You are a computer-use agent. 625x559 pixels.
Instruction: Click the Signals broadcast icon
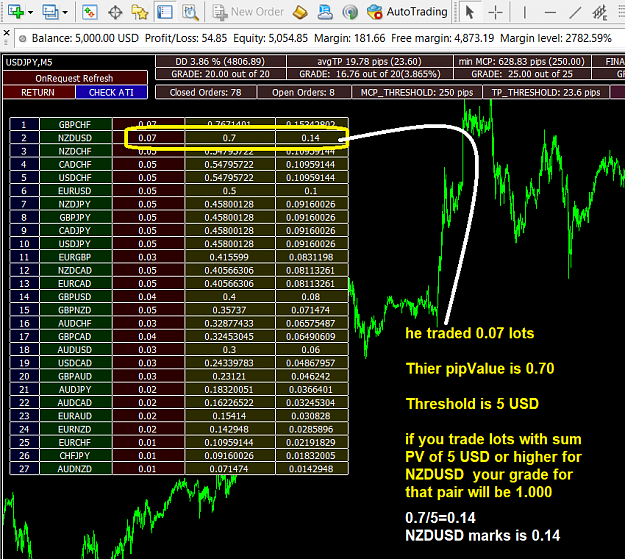tap(350, 12)
